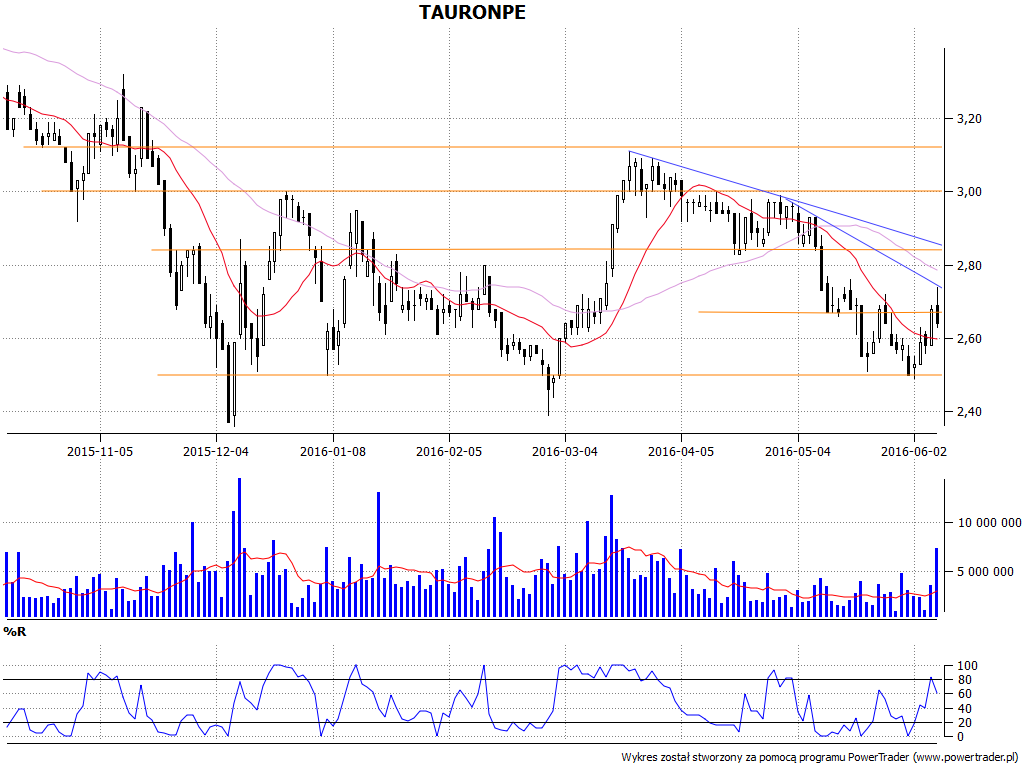Select the 20 level on %R axis
The width and height of the screenshot is (1024, 768).
(x=967, y=723)
